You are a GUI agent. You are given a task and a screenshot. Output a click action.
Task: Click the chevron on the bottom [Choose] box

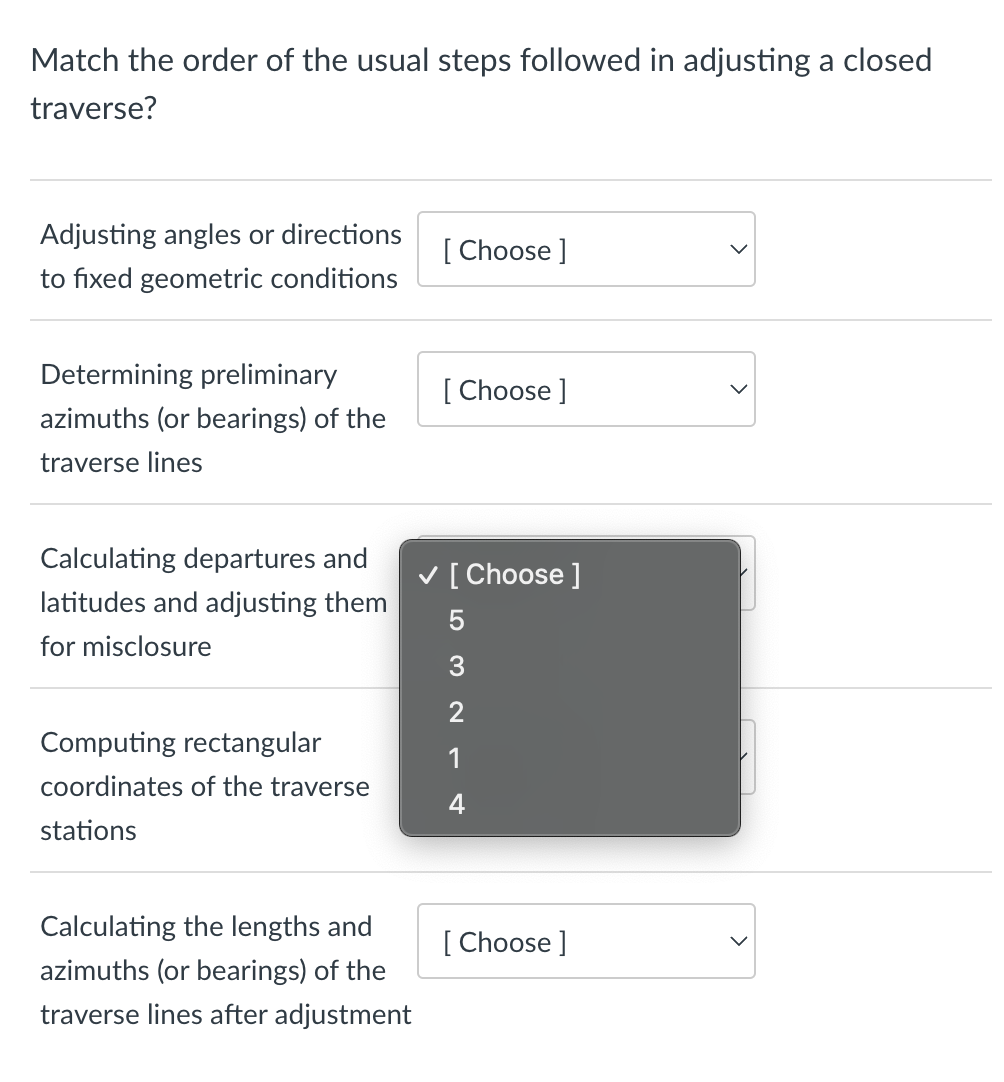(738, 941)
